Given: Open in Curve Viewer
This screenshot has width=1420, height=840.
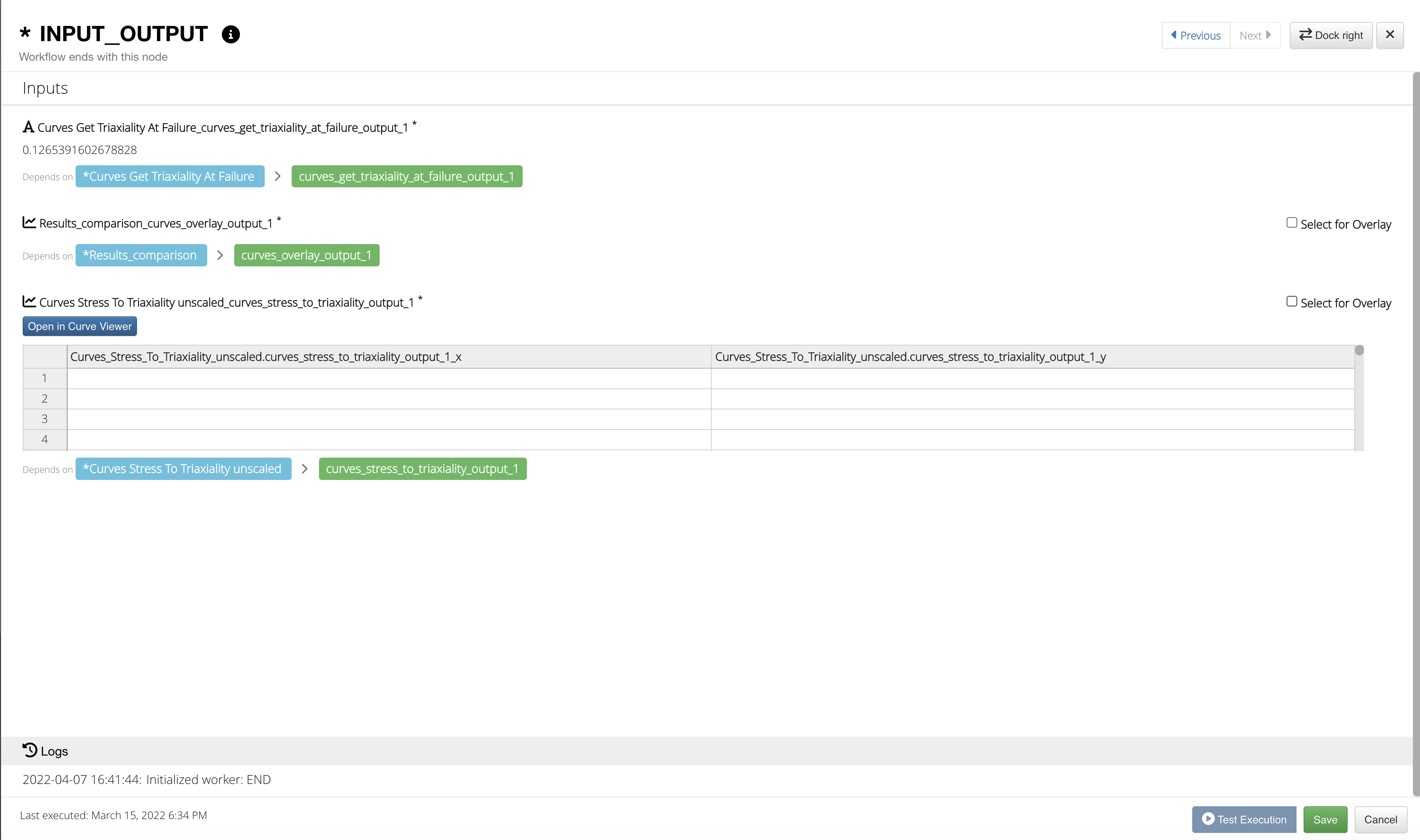Looking at the screenshot, I should [x=80, y=327].
